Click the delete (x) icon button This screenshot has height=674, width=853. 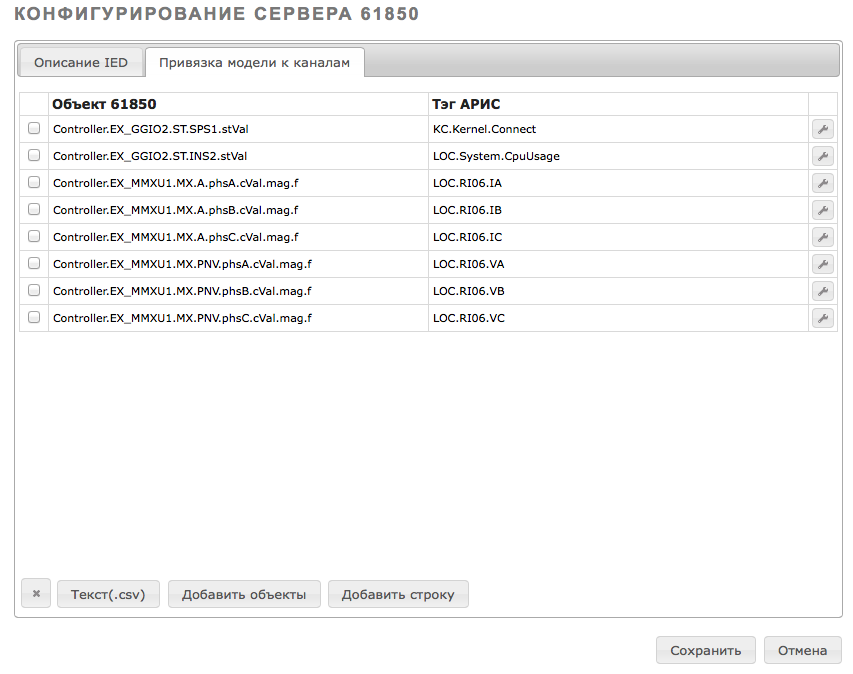[36, 593]
